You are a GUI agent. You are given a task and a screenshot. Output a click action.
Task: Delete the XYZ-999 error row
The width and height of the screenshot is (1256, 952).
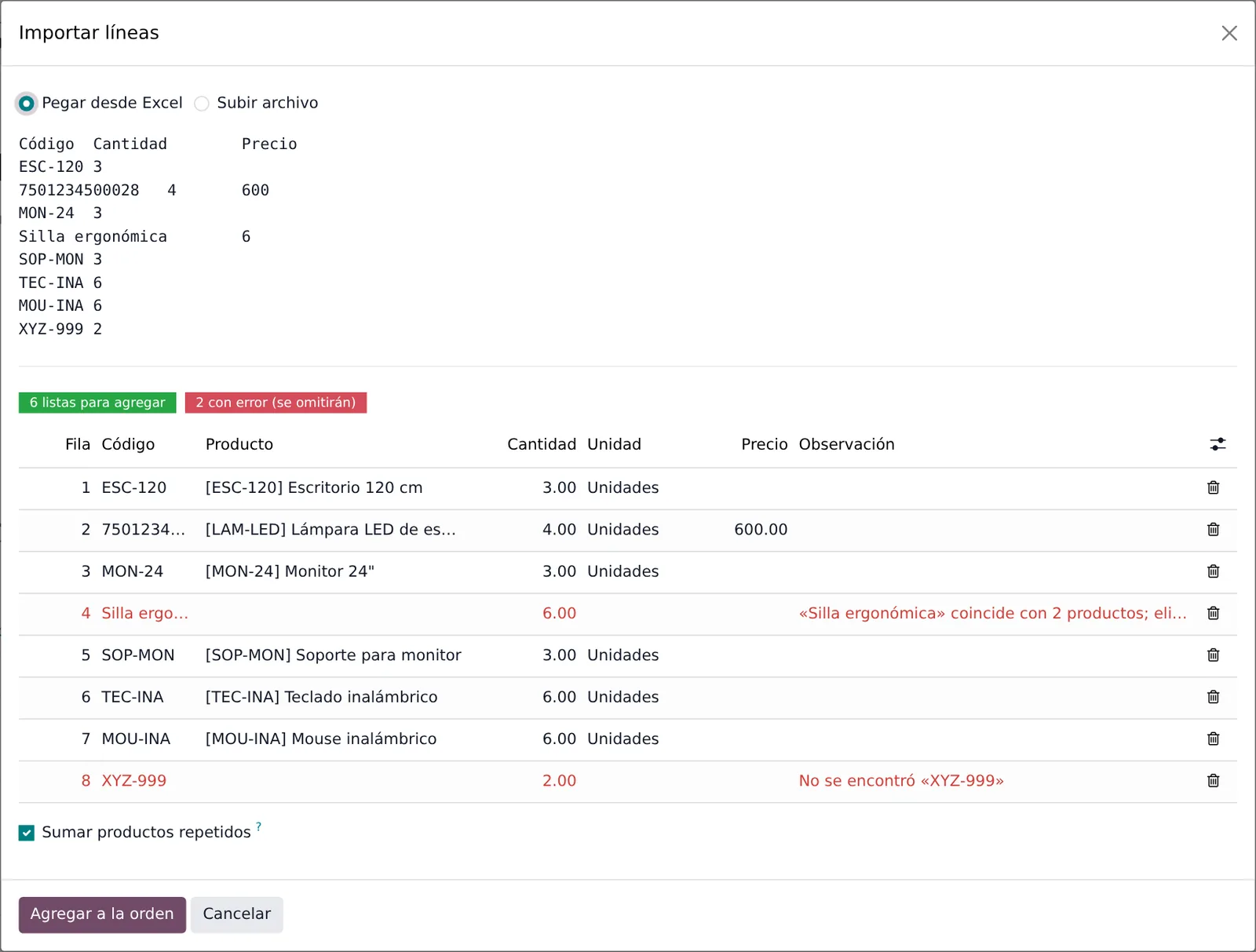(x=1213, y=780)
